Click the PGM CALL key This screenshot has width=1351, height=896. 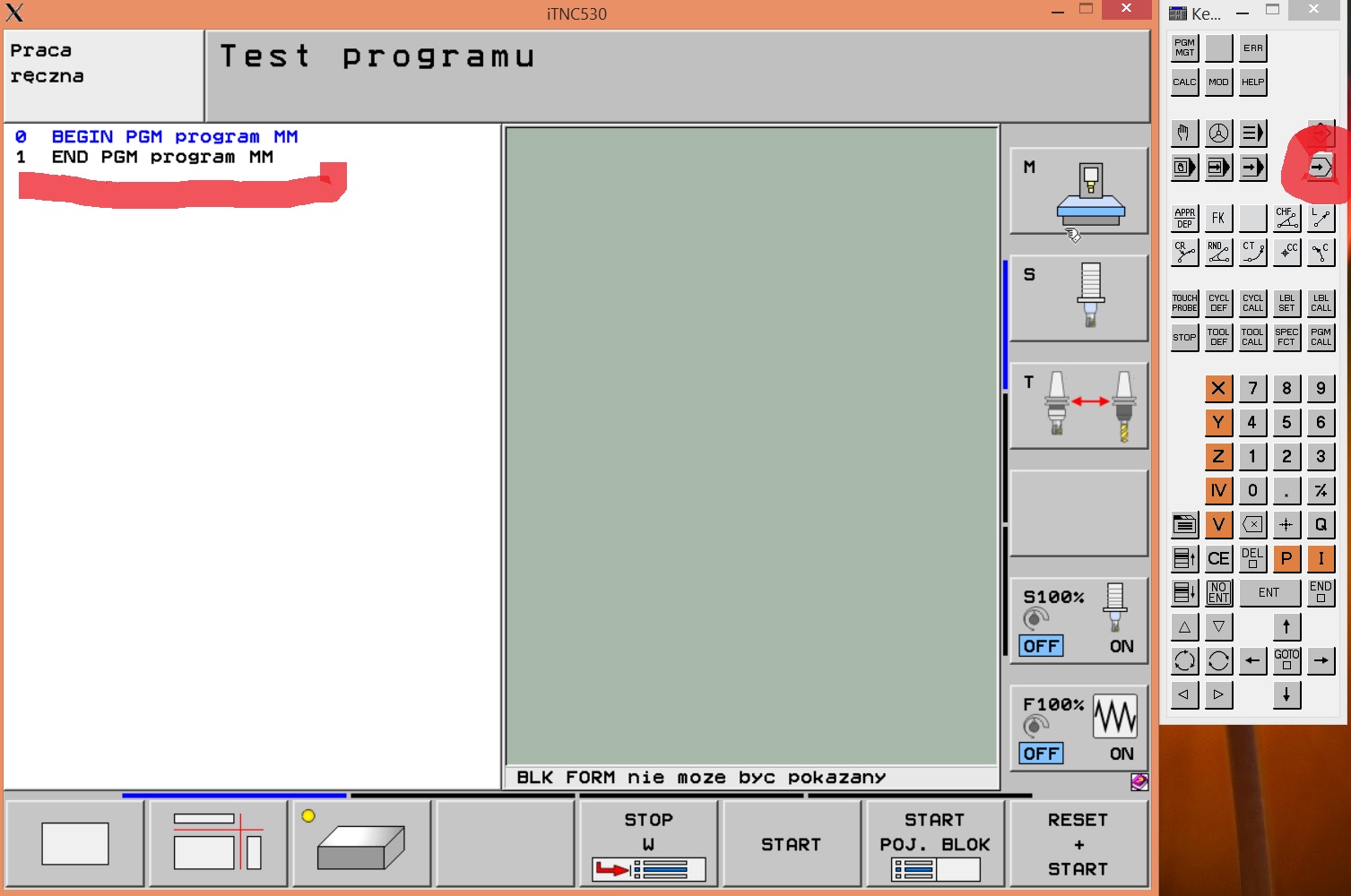[1321, 337]
